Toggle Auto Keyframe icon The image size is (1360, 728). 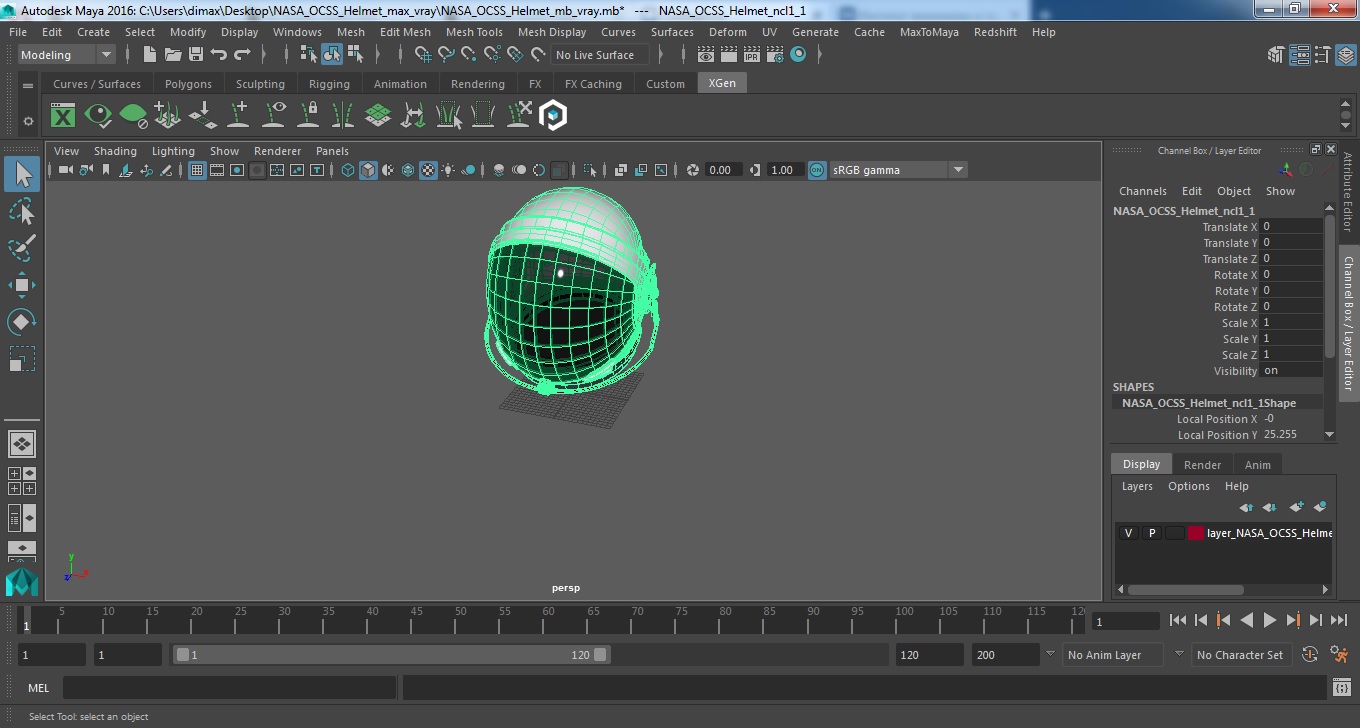pyautogui.click(x=1310, y=655)
